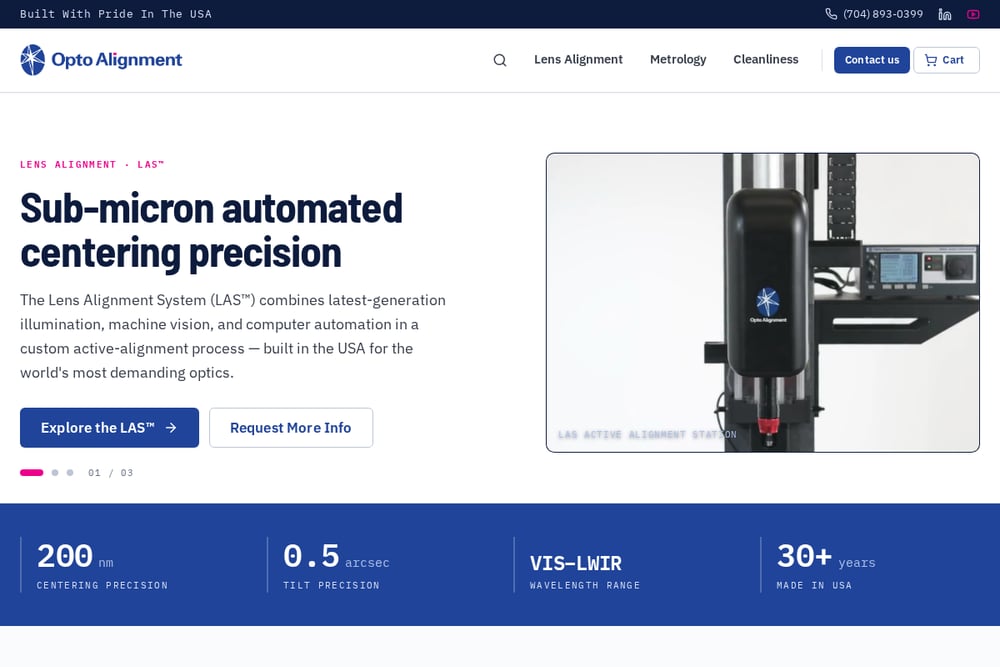The width and height of the screenshot is (1000, 667).
Task: Click the LinkedIn icon in top bar
Action: pos(945,14)
